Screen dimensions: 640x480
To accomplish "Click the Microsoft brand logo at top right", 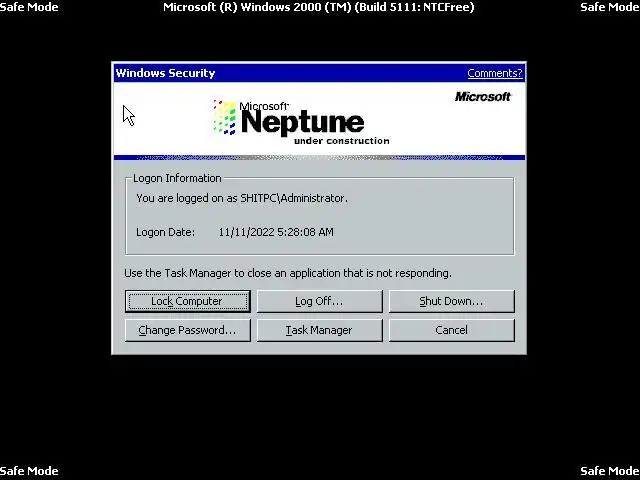I will tap(482, 96).
